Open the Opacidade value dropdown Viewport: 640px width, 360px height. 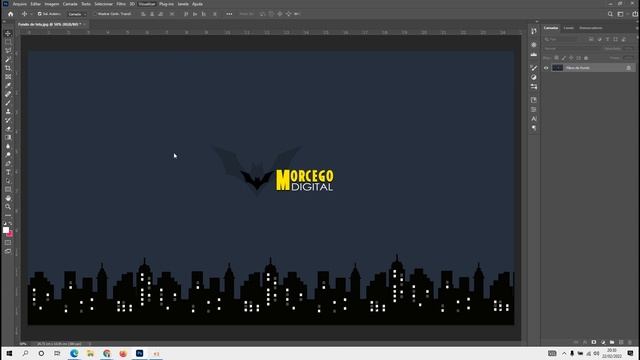tap(628, 49)
